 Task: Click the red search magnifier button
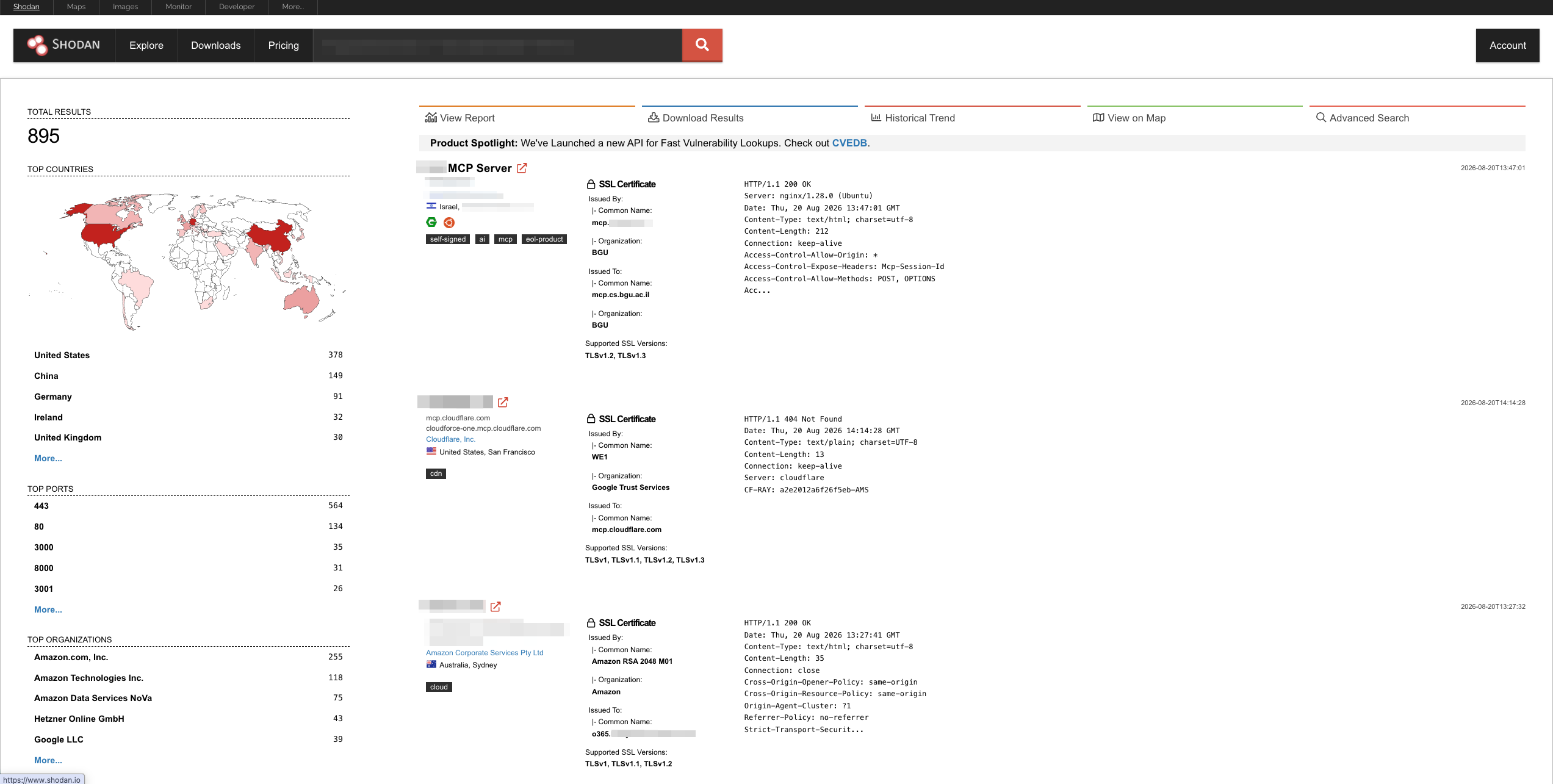click(702, 45)
